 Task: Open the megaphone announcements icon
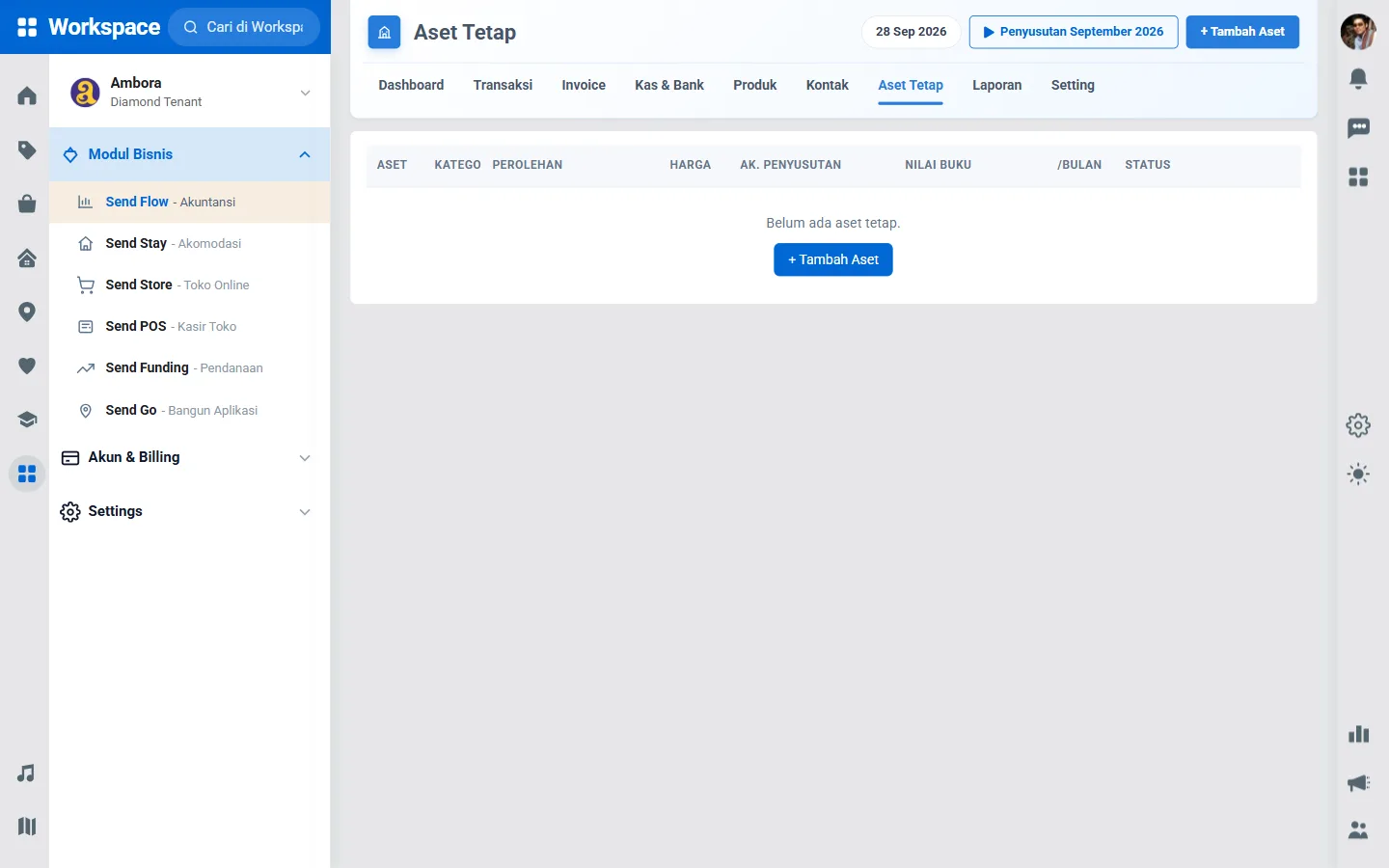pyautogui.click(x=1358, y=783)
